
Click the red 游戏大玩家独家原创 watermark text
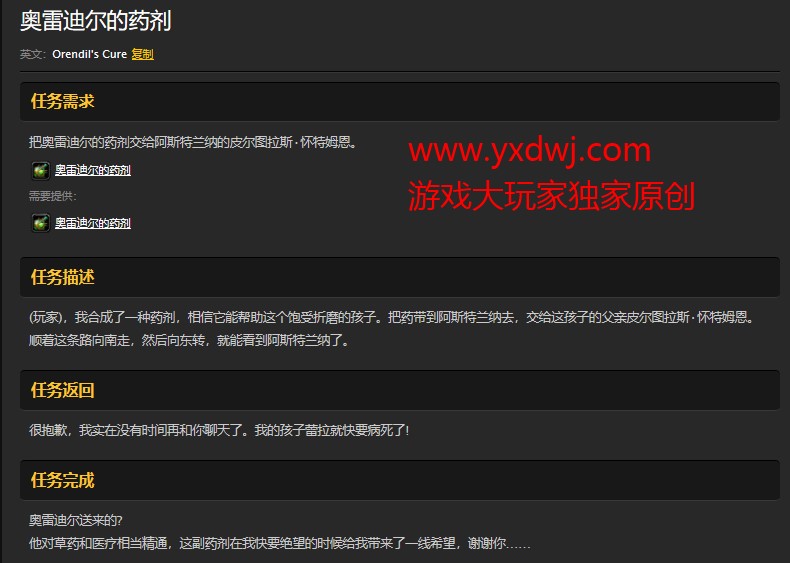(x=550, y=195)
